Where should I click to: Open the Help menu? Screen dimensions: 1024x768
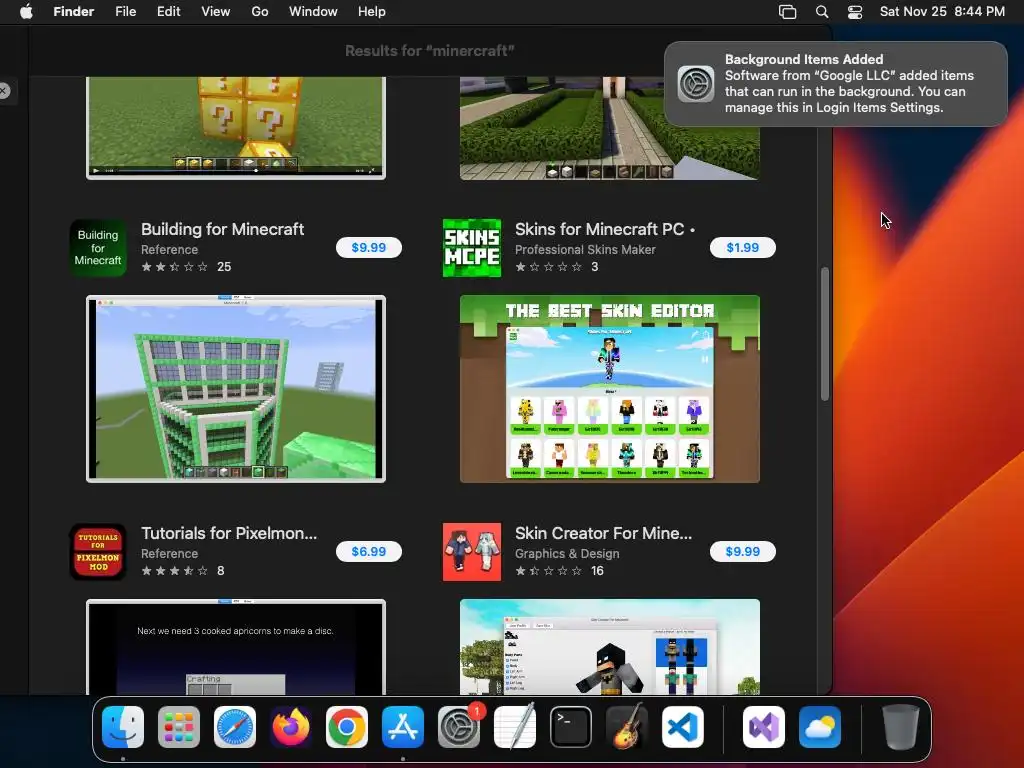(372, 12)
